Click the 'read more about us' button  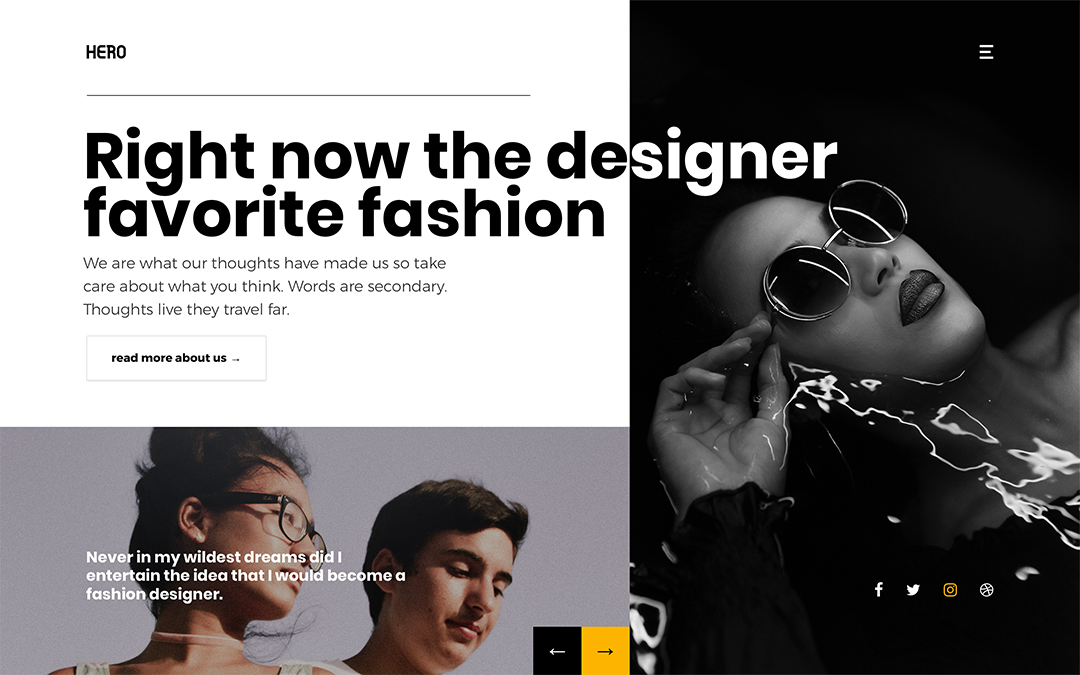[x=176, y=358]
